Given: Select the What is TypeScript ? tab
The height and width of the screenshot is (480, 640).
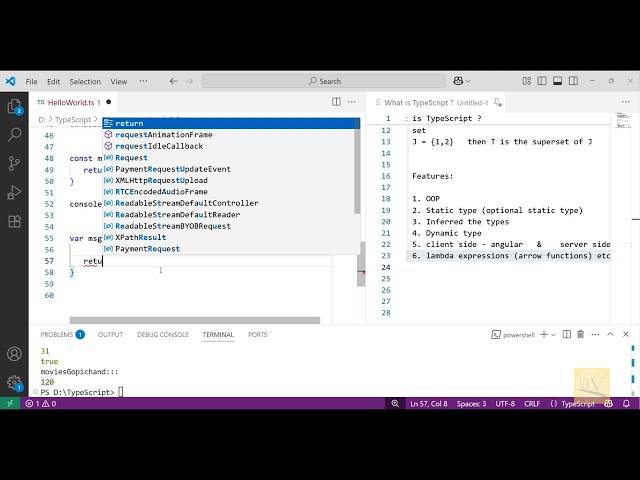Looking at the screenshot, I should coord(435,102).
